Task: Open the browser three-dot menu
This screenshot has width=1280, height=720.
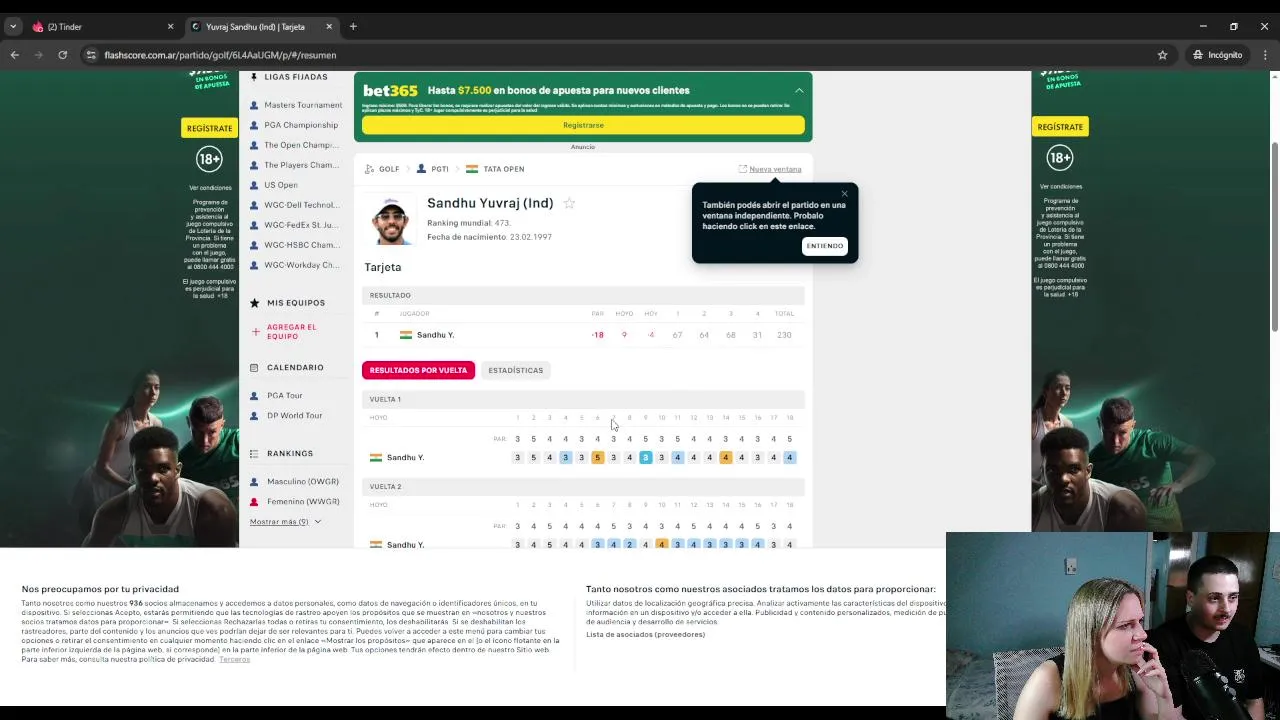Action: [x=1264, y=55]
